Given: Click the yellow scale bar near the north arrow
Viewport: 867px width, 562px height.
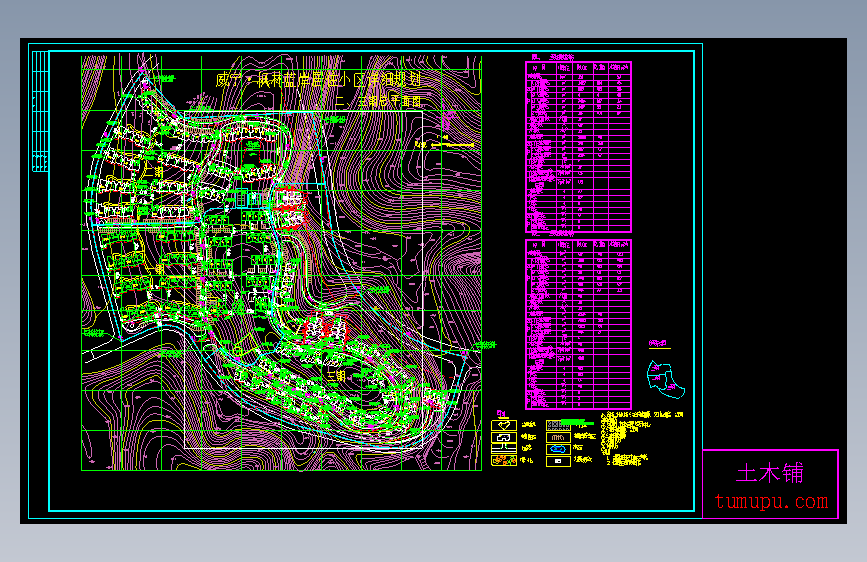Looking at the screenshot, I should [452, 145].
